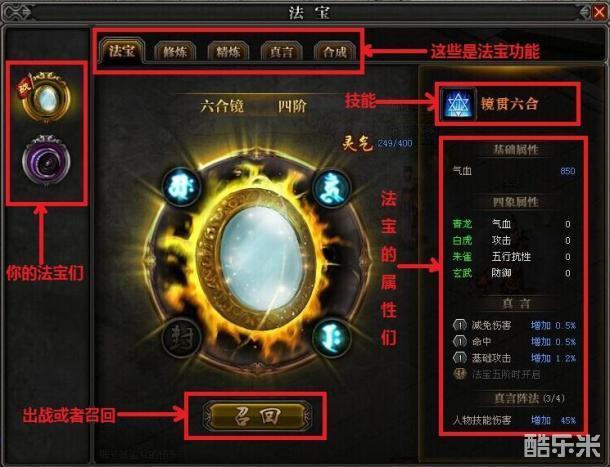This screenshot has width=610, height=467.
Task: Click the 命中 mantra level badge
Action: point(460,341)
